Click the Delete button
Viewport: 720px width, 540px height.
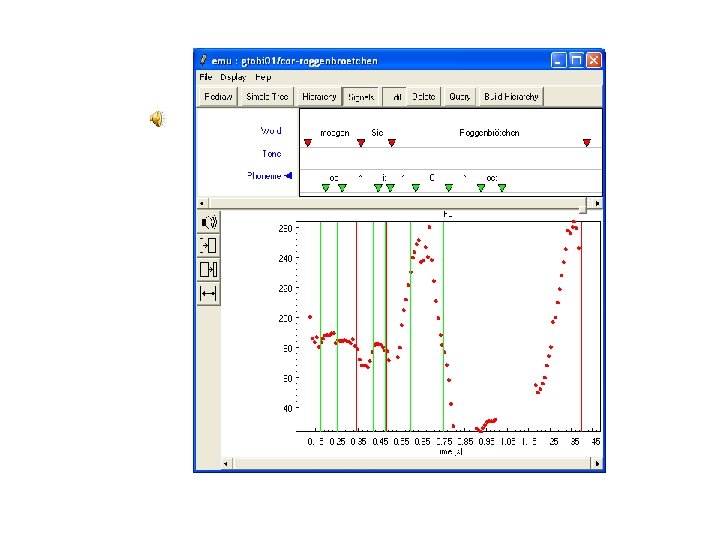tap(423, 96)
